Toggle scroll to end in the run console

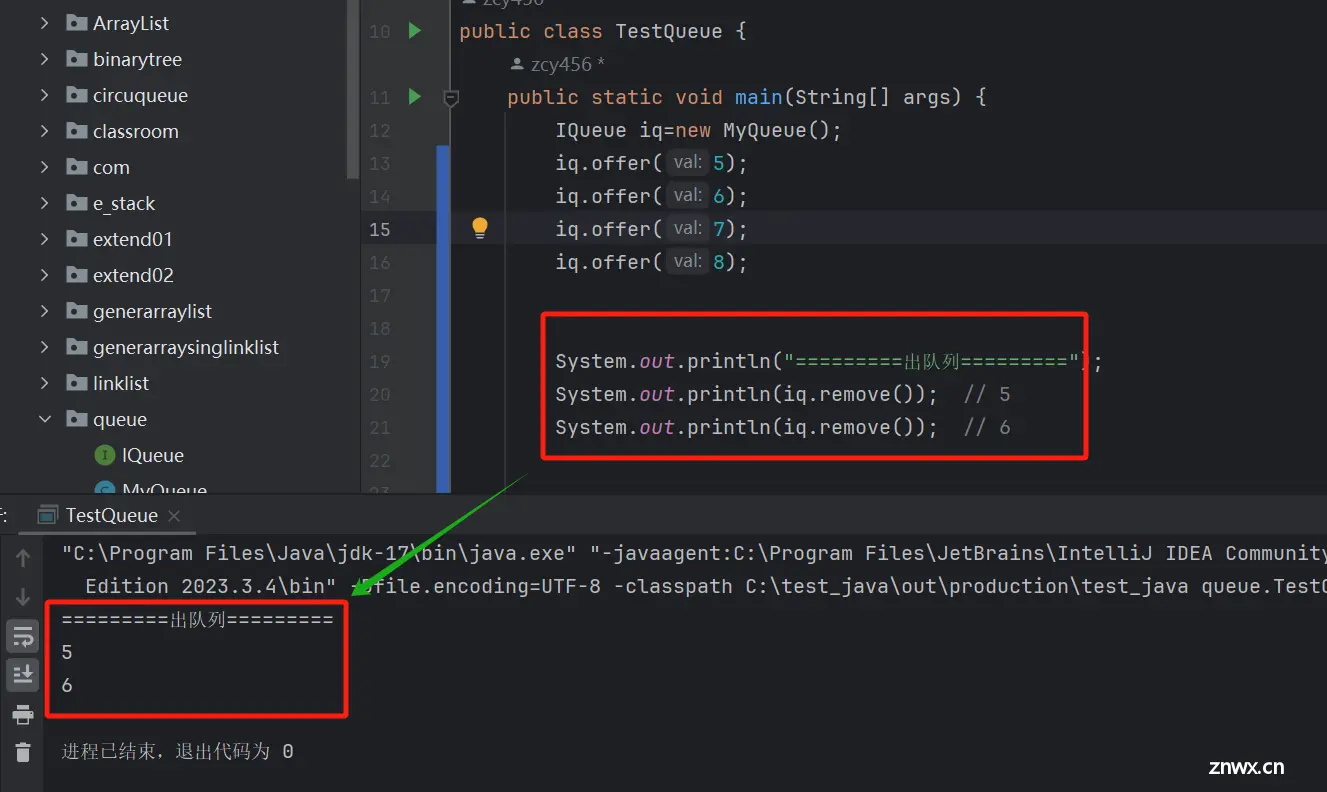(23, 675)
